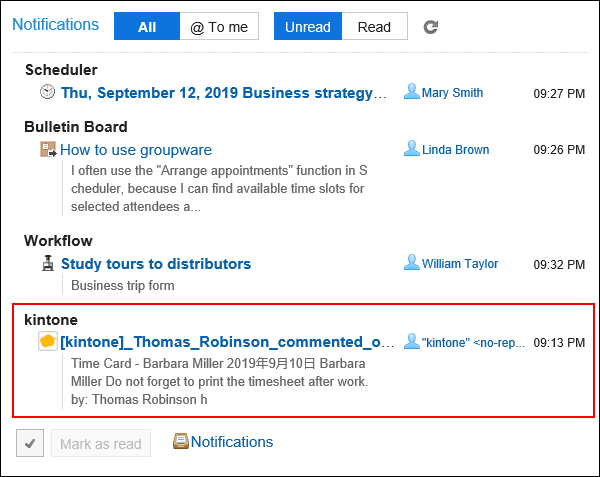
Task: Open the "kintone" <no-rep... sender link
Action: (x=473, y=343)
